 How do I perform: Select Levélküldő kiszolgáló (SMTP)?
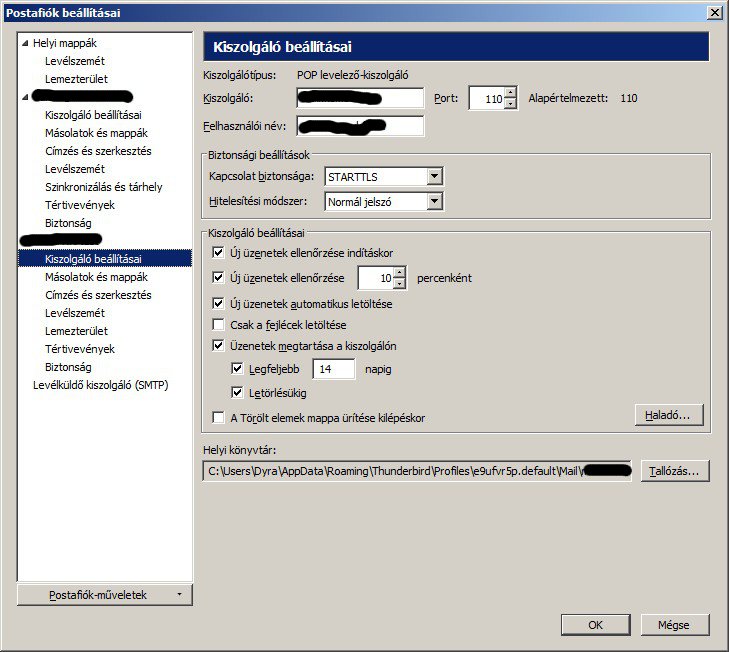[x=100, y=385]
